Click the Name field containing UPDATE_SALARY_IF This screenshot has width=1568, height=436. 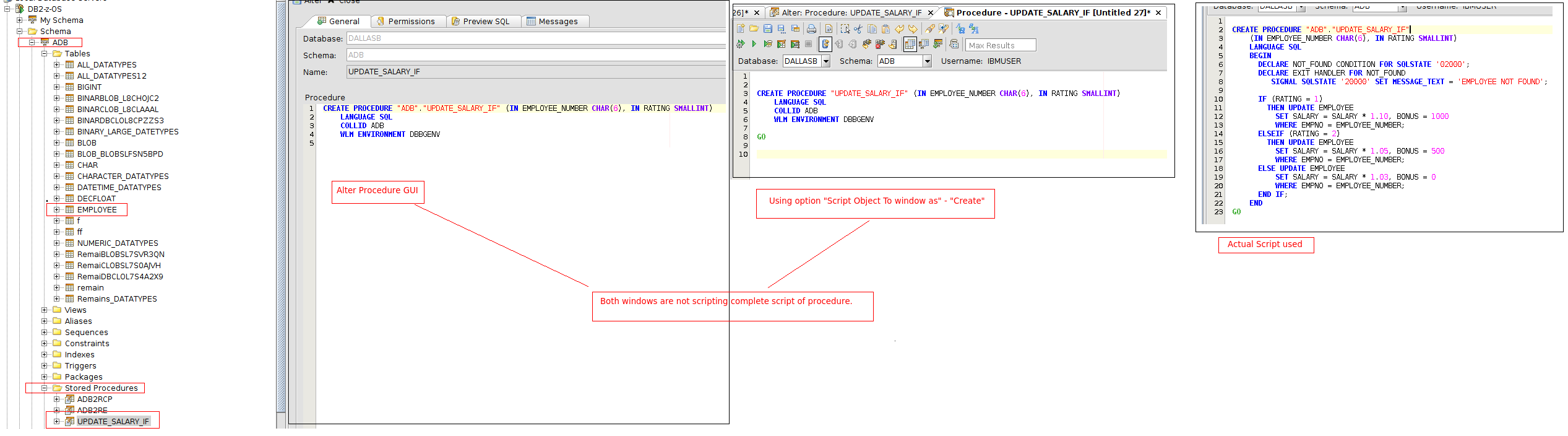click(x=536, y=72)
